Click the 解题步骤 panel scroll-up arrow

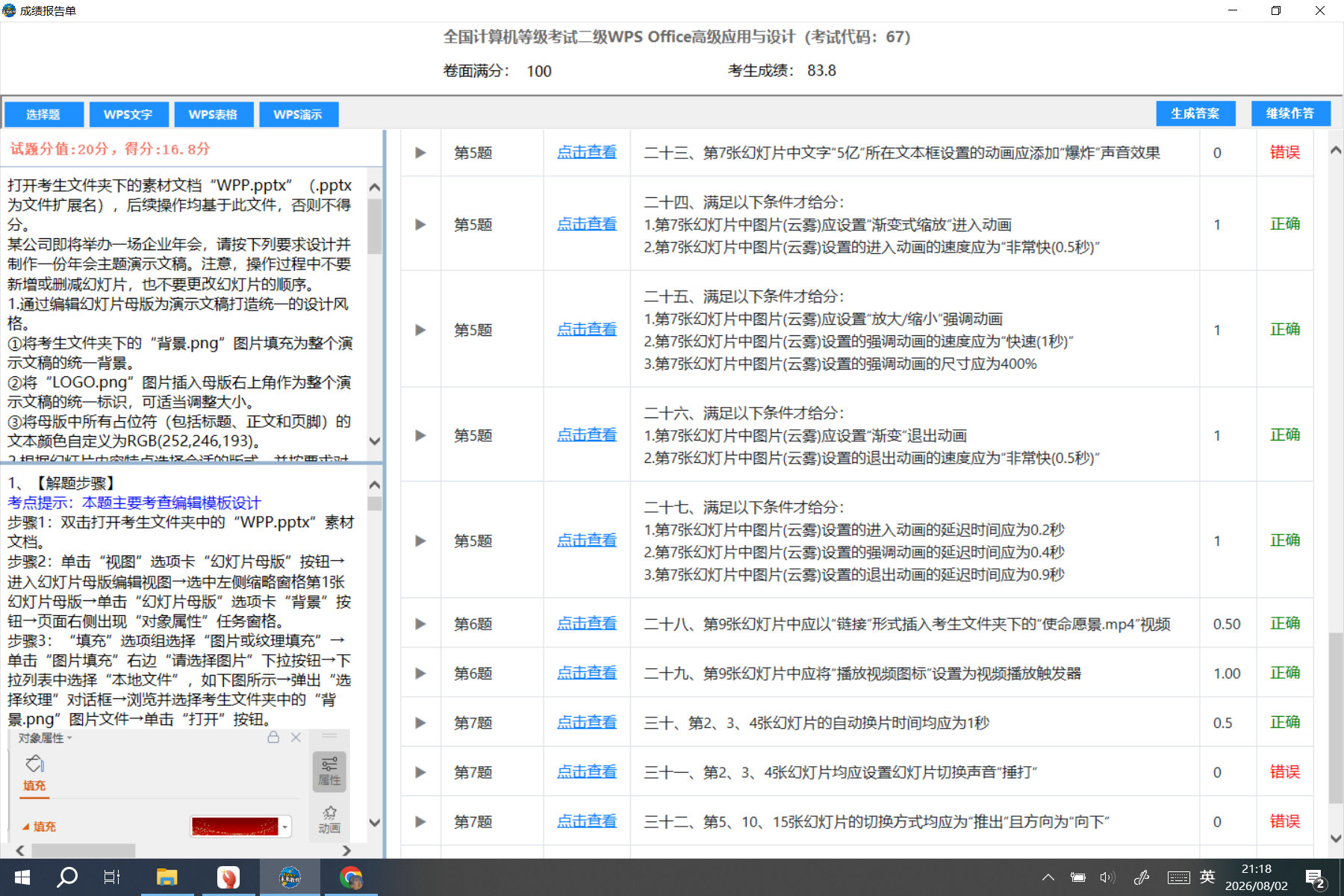coord(375,485)
